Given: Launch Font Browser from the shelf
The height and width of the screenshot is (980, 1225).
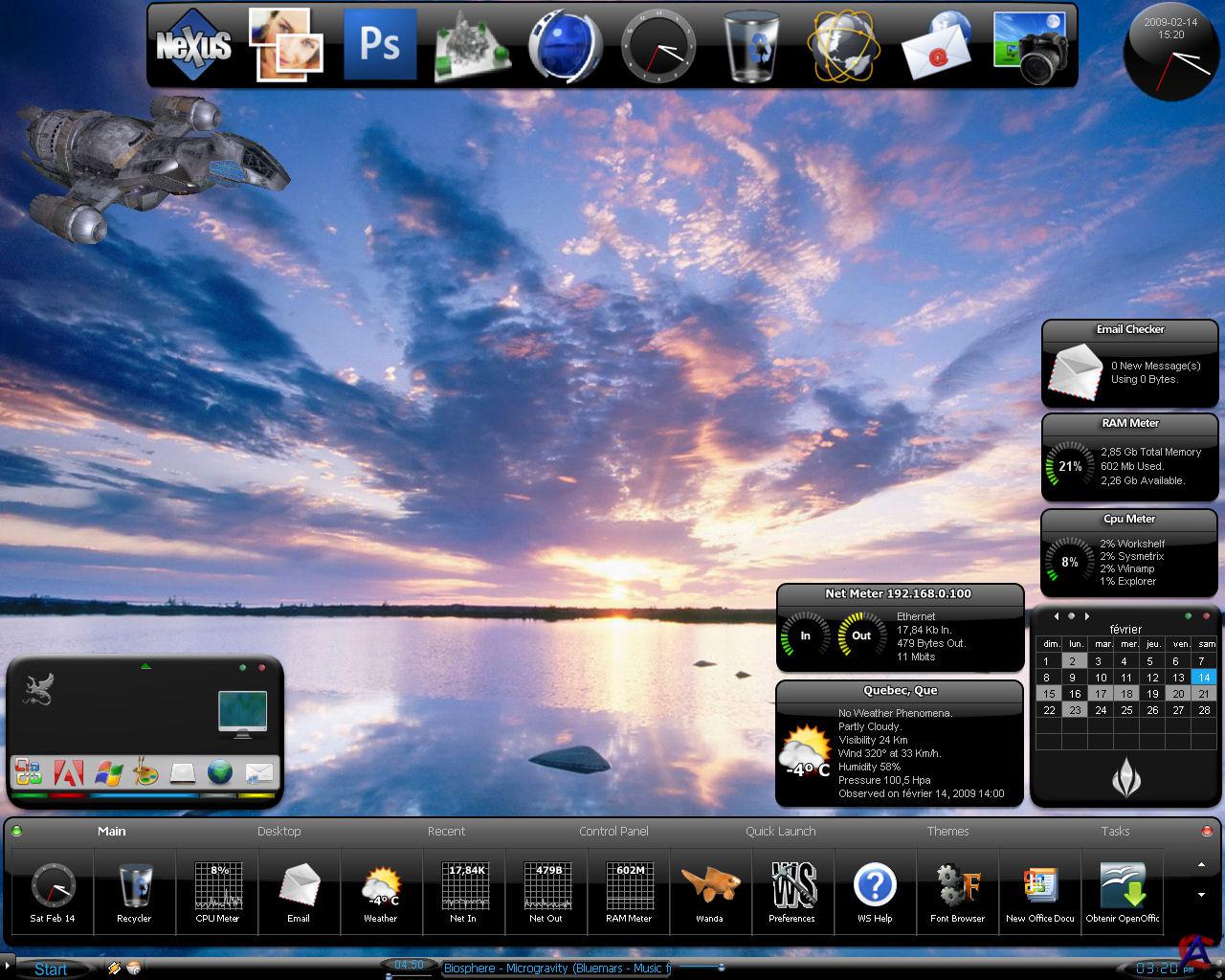Looking at the screenshot, I should (x=957, y=885).
